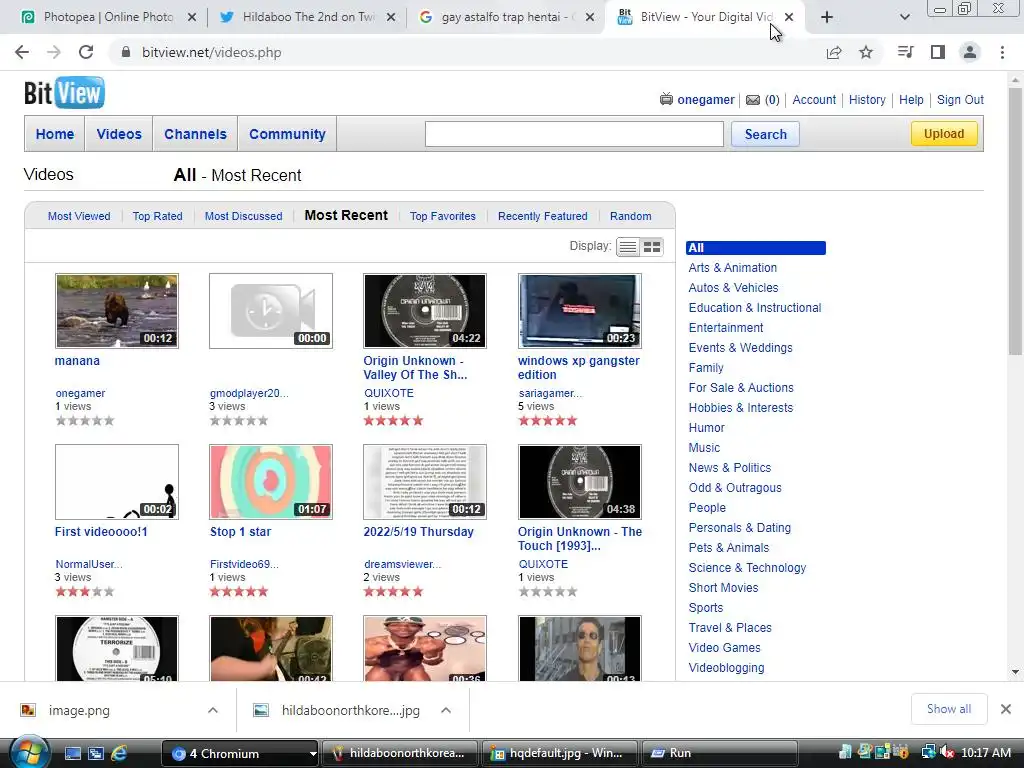Open Stop 1 star video thumbnail
The width and height of the screenshot is (1024, 768).
click(x=271, y=482)
